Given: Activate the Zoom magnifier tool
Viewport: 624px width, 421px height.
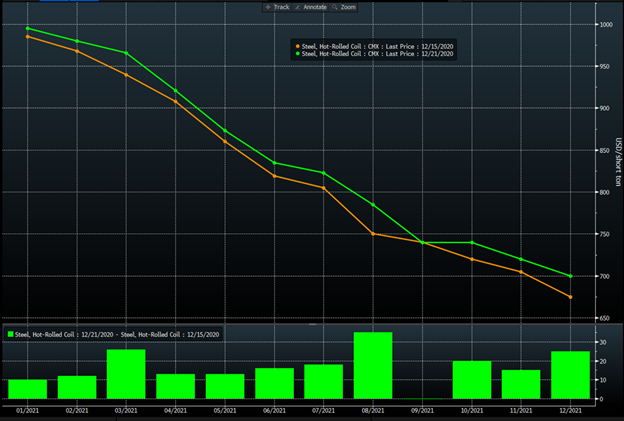Looking at the screenshot, I should (344, 7).
